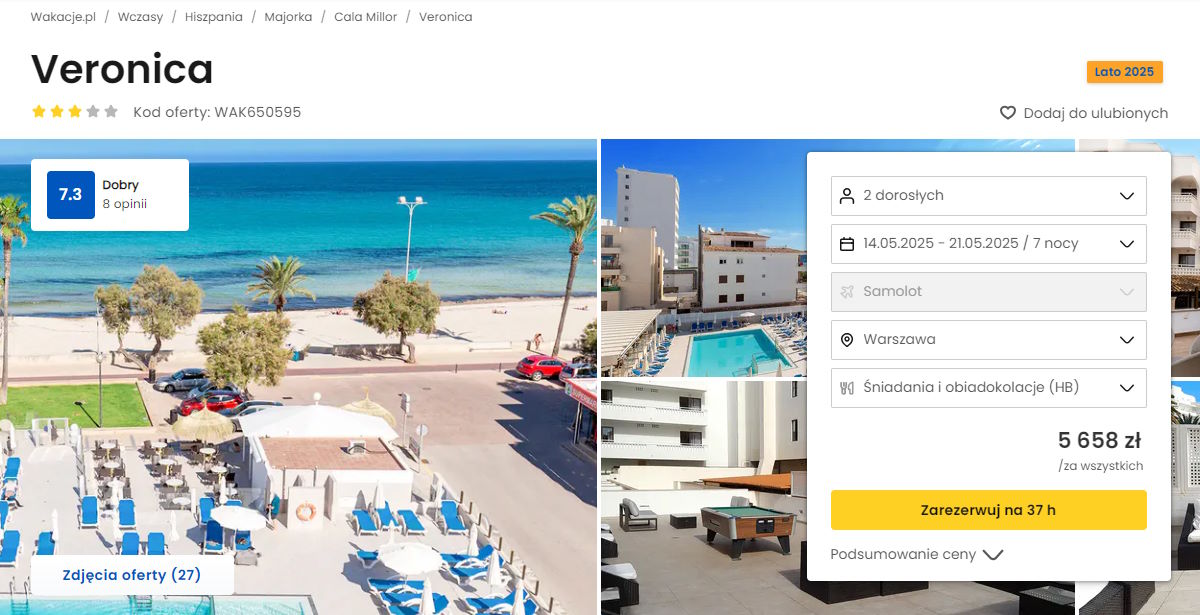Click the heart icon to add favorite
Screen dimensions: 1200x615
[1008, 113]
